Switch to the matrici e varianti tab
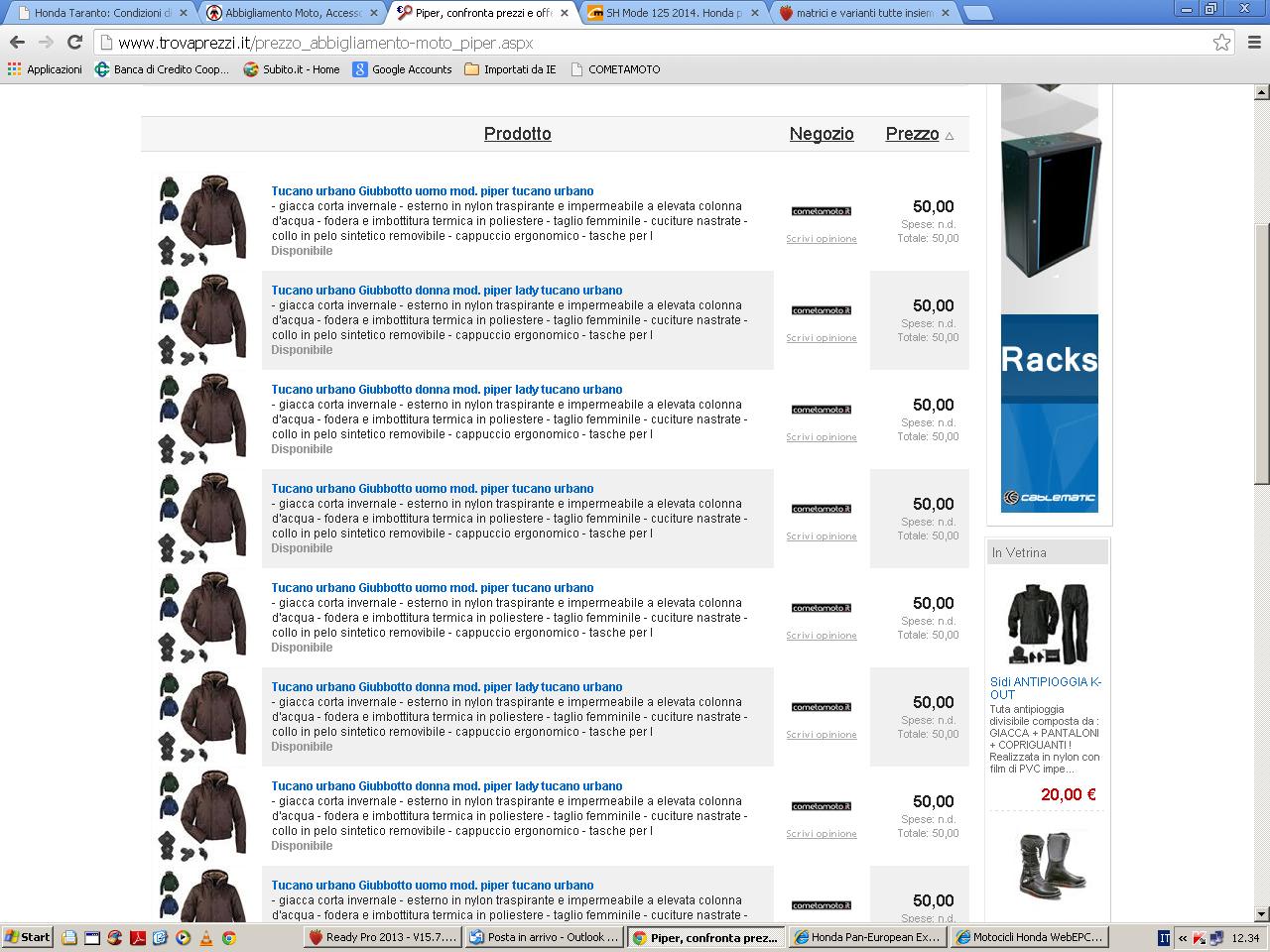 point(861,13)
